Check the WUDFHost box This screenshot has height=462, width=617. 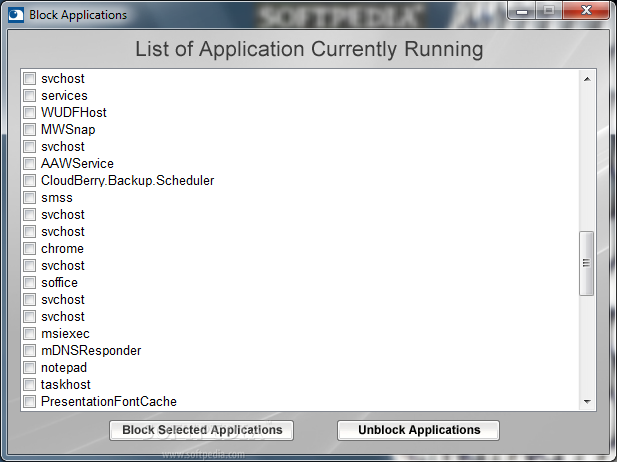[29, 113]
